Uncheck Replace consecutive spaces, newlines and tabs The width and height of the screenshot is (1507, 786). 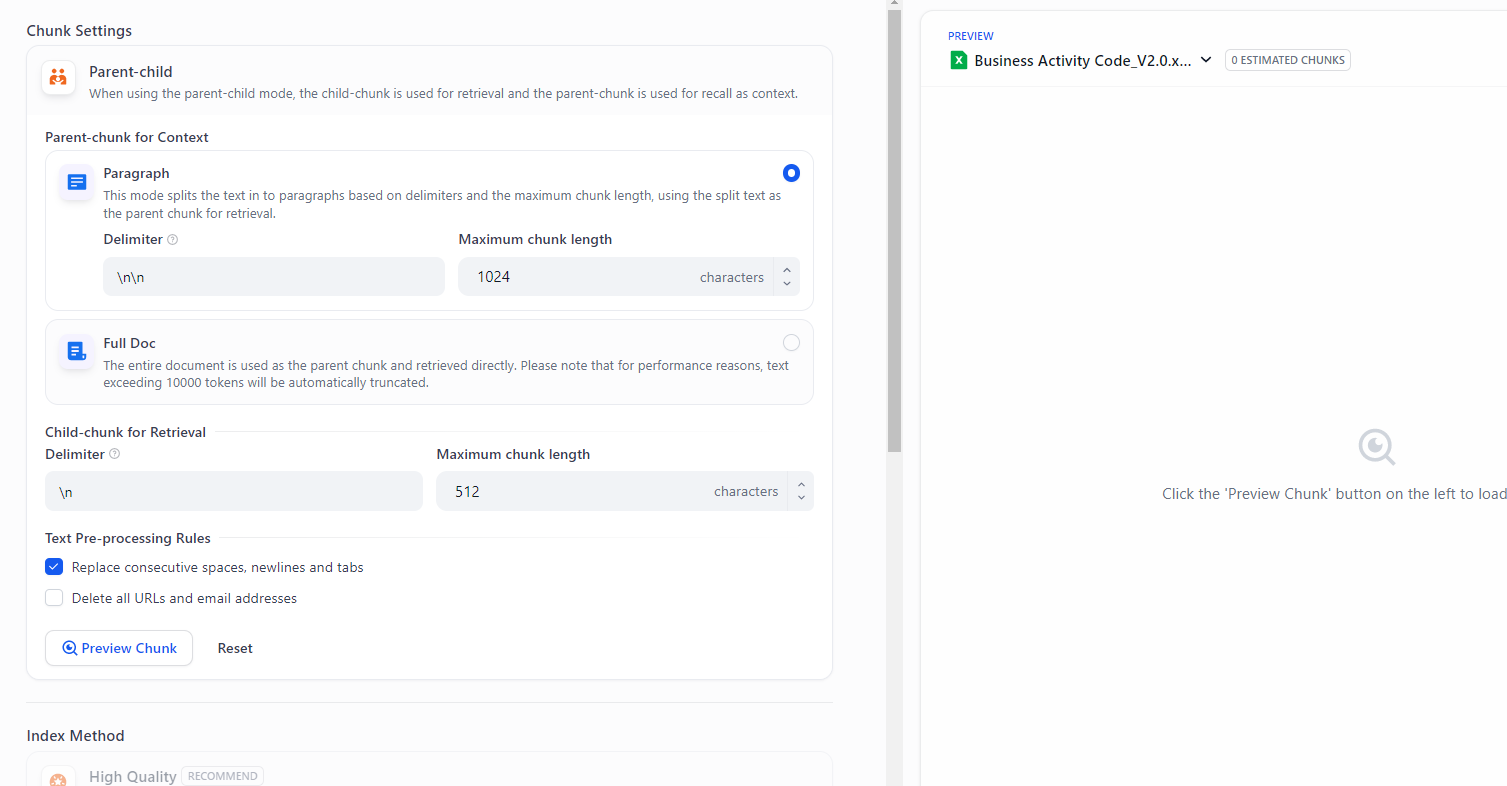(x=54, y=567)
